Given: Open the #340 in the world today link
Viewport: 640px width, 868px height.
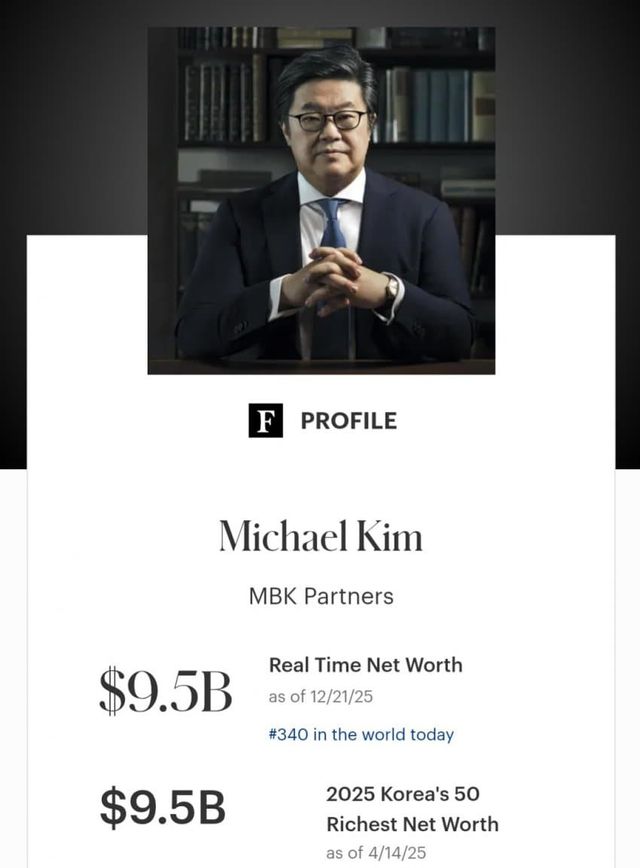Looking at the screenshot, I should click(361, 734).
